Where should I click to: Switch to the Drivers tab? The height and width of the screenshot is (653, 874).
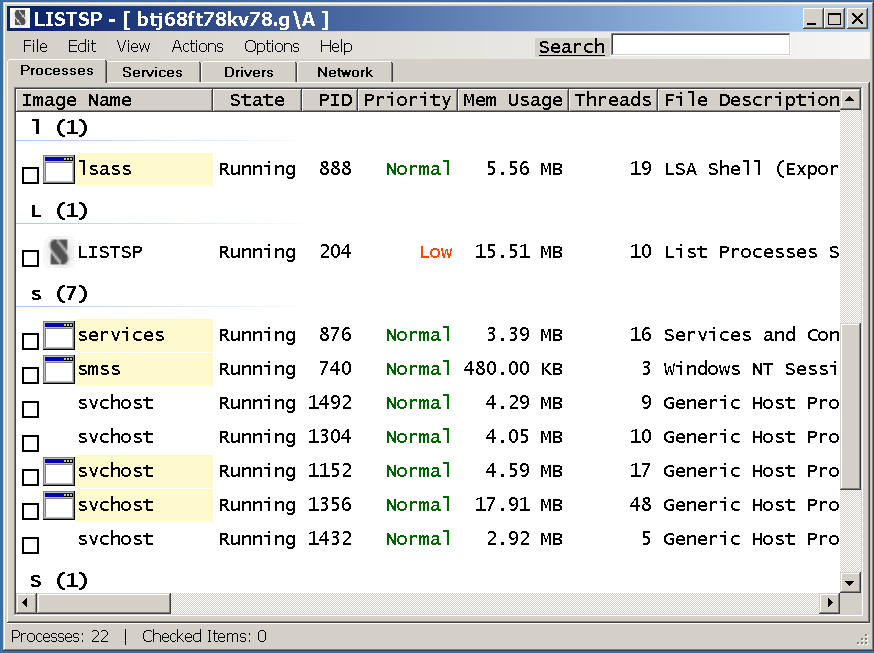coord(249,72)
